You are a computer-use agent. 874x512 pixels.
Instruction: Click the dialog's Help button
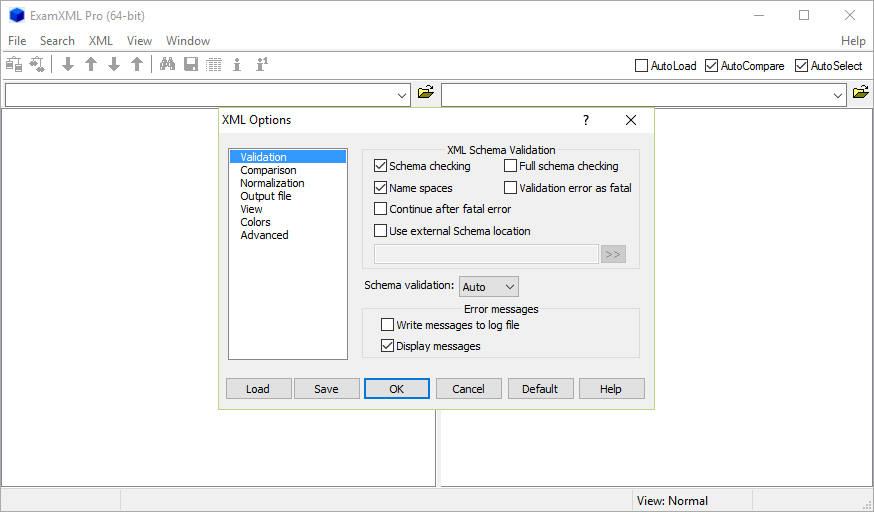click(612, 389)
